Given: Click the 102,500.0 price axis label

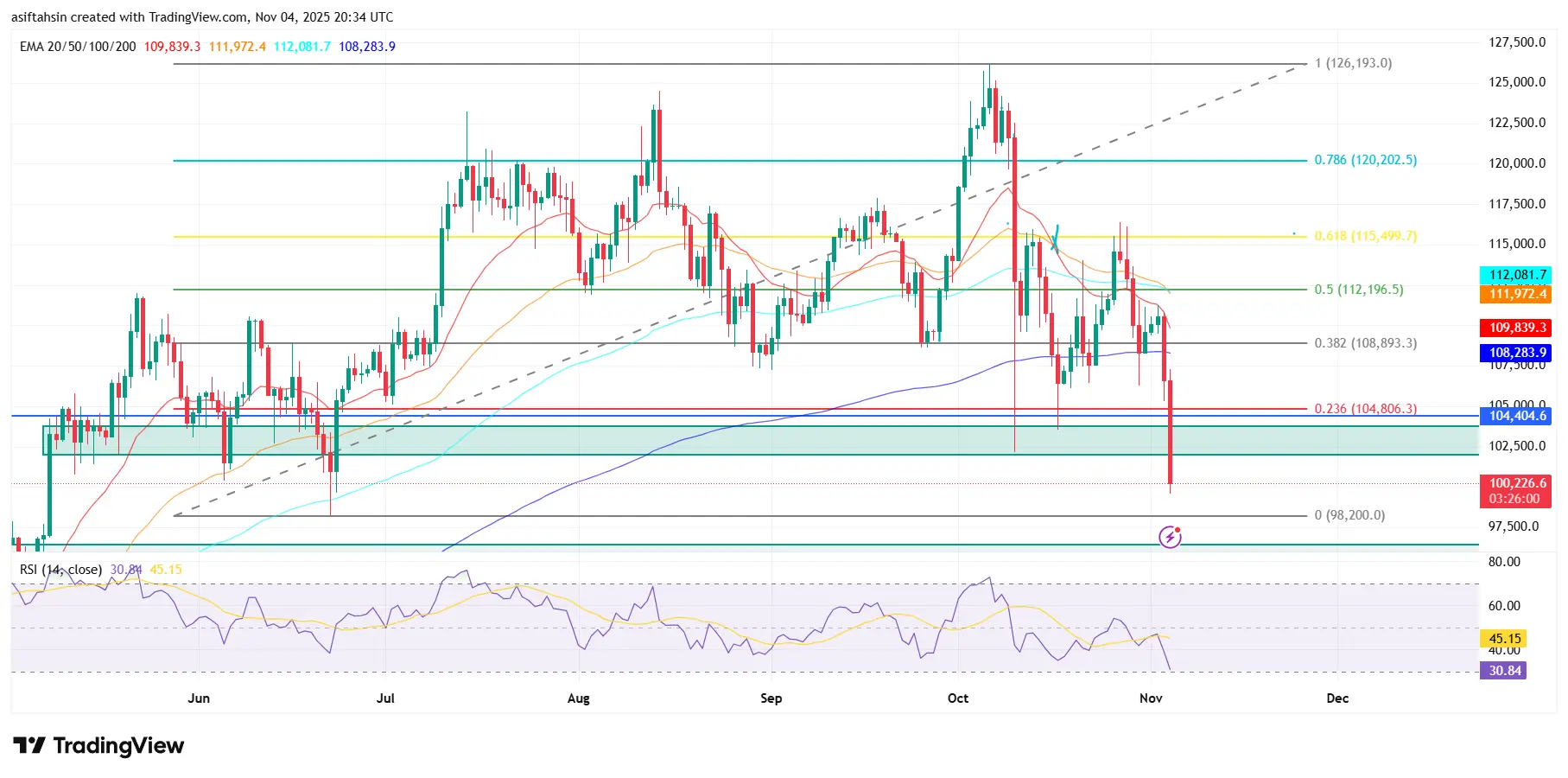Looking at the screenshot, I should coord(1517,446).
